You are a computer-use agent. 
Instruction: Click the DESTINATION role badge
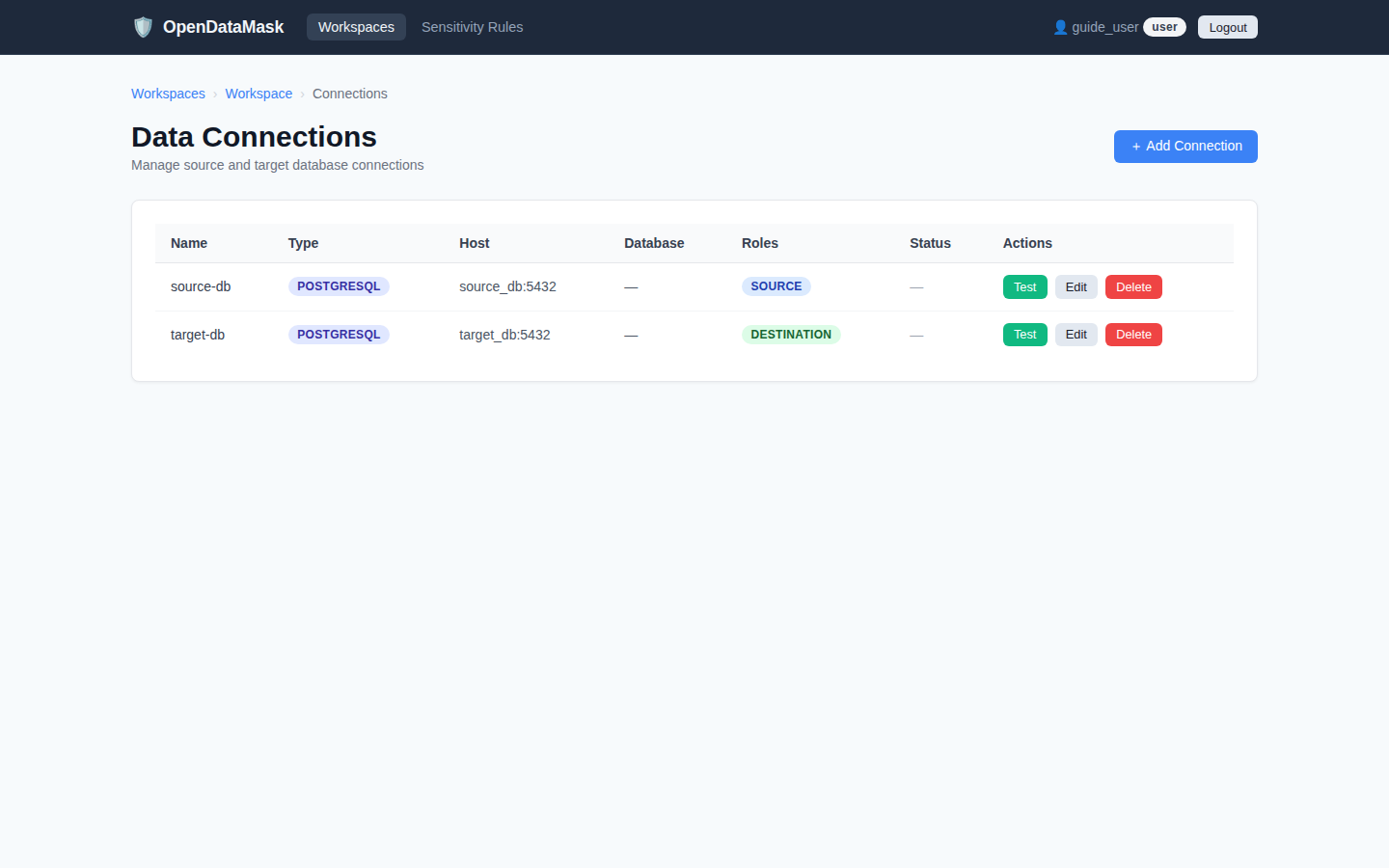[791, 335]
